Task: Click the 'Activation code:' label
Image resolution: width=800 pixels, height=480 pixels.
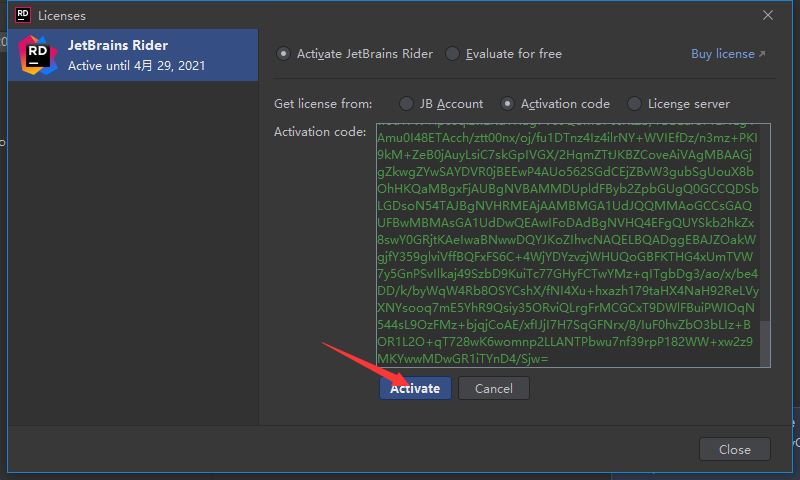Action: click(320, 132)
